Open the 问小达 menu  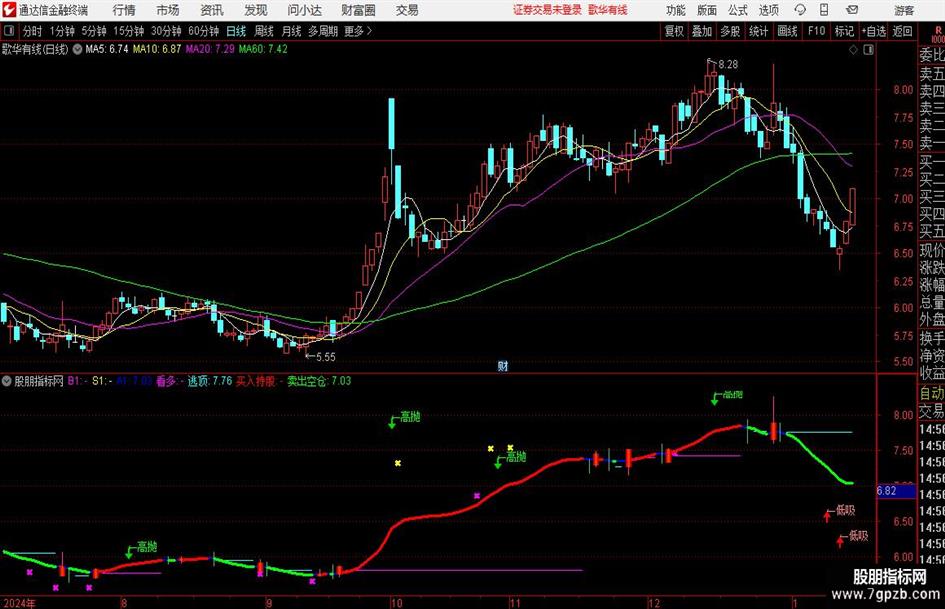(305, 10)
